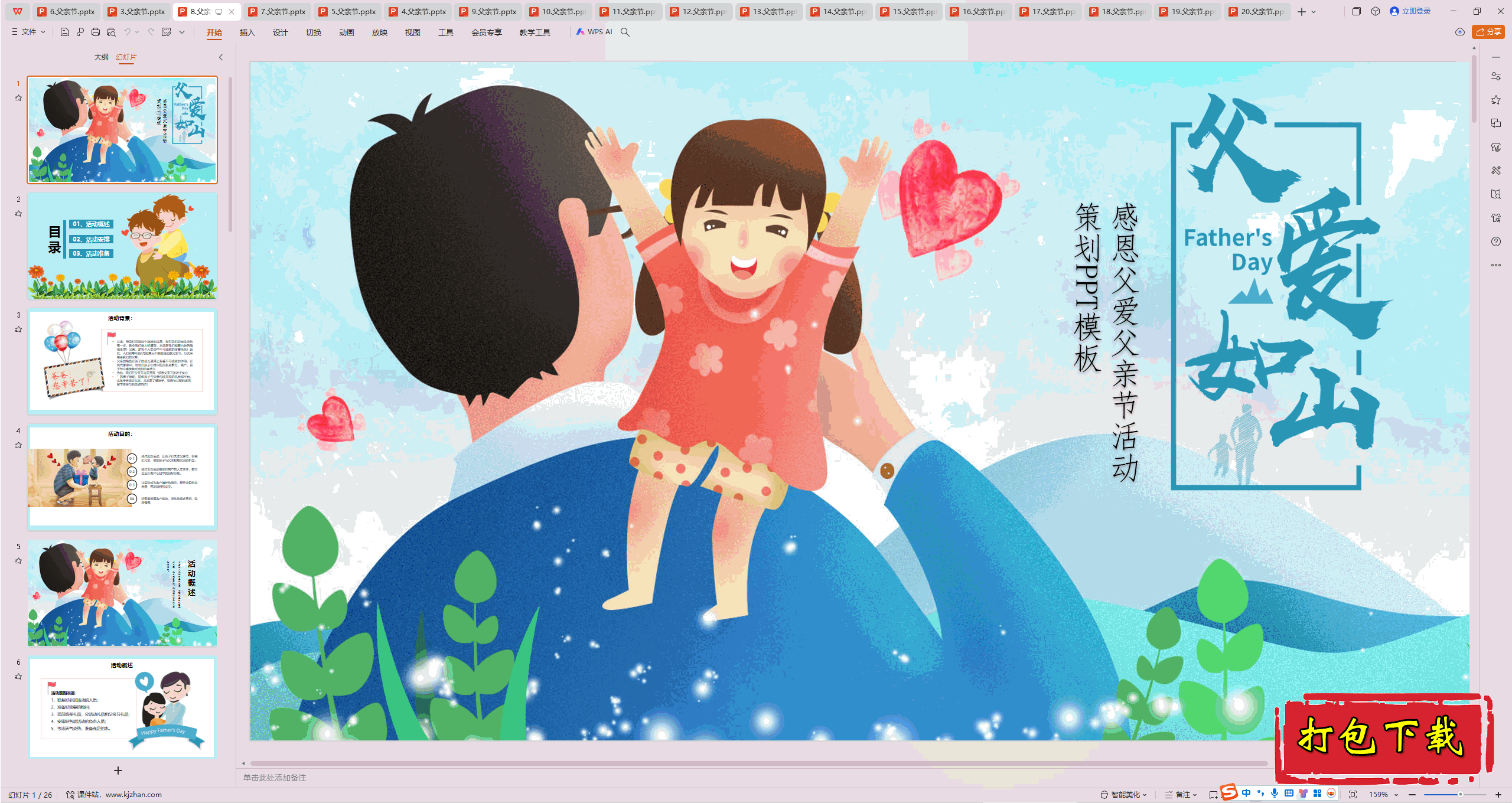Screen dimensions: 1512x803
Task: Click the overlapping-squares icon in the right sidebar
Action: tap(1496, 123)
